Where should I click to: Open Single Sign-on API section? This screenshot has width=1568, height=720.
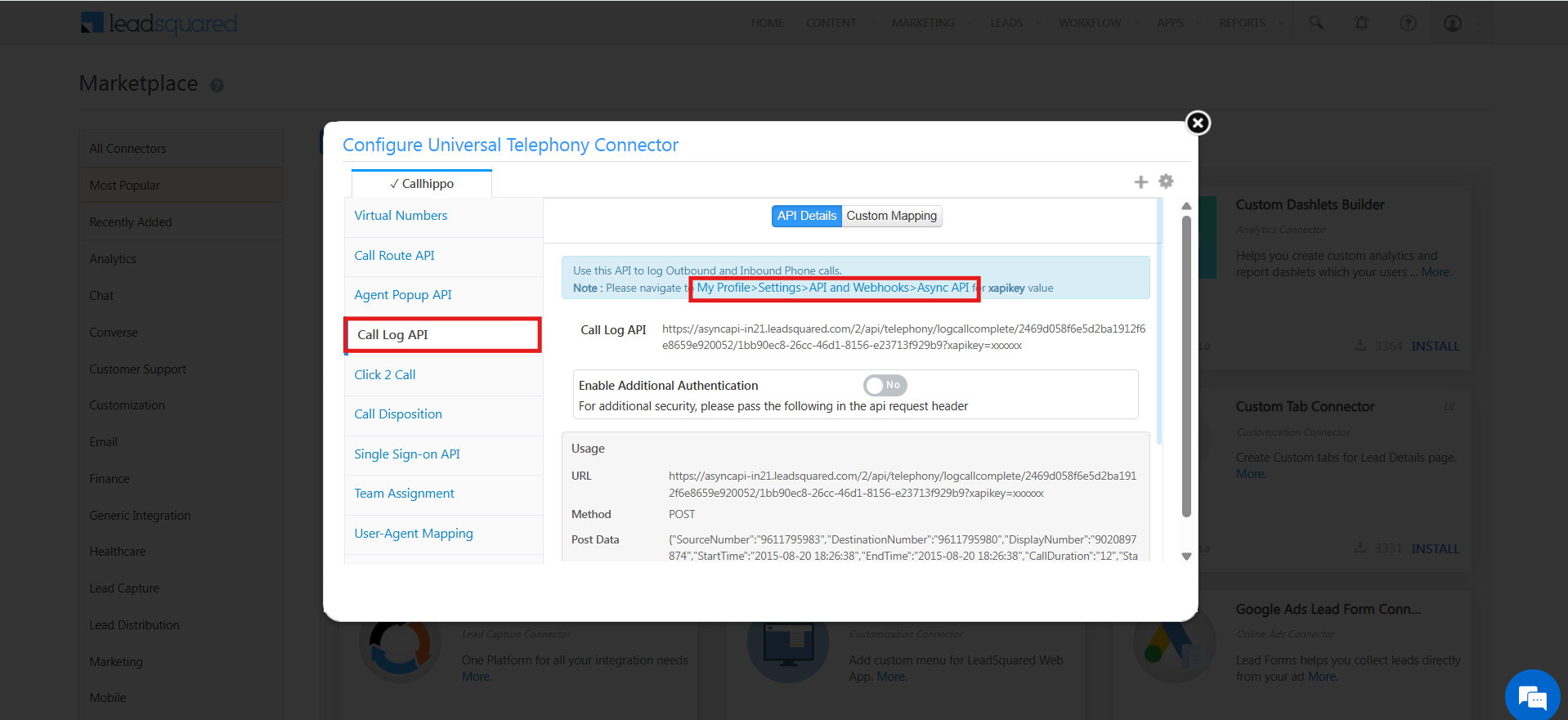[x=444, y=454]
